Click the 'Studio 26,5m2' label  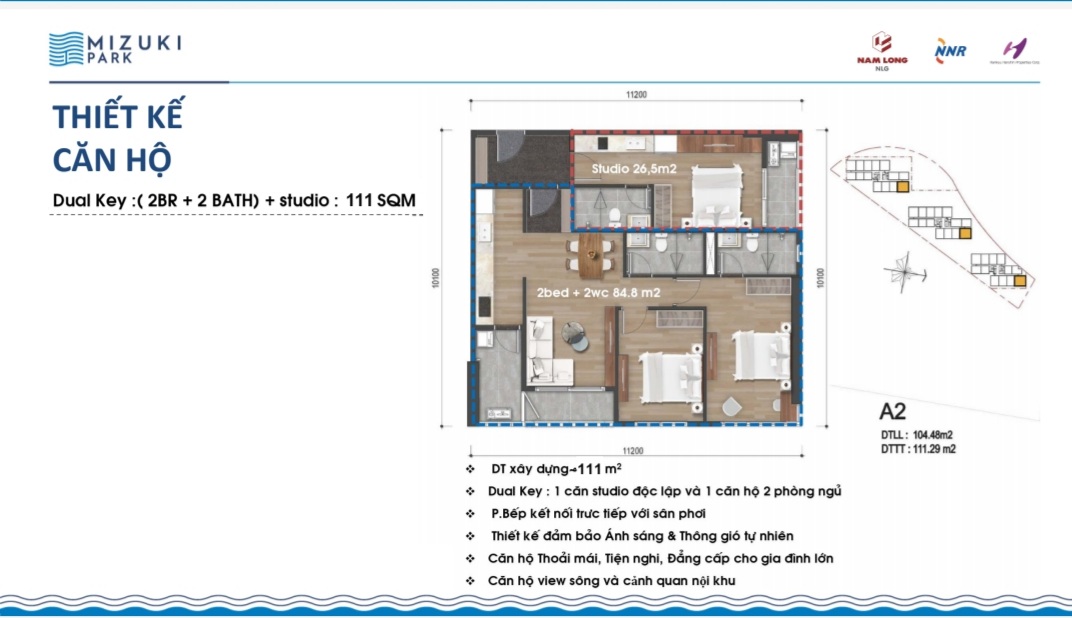(x=634, y=169)
